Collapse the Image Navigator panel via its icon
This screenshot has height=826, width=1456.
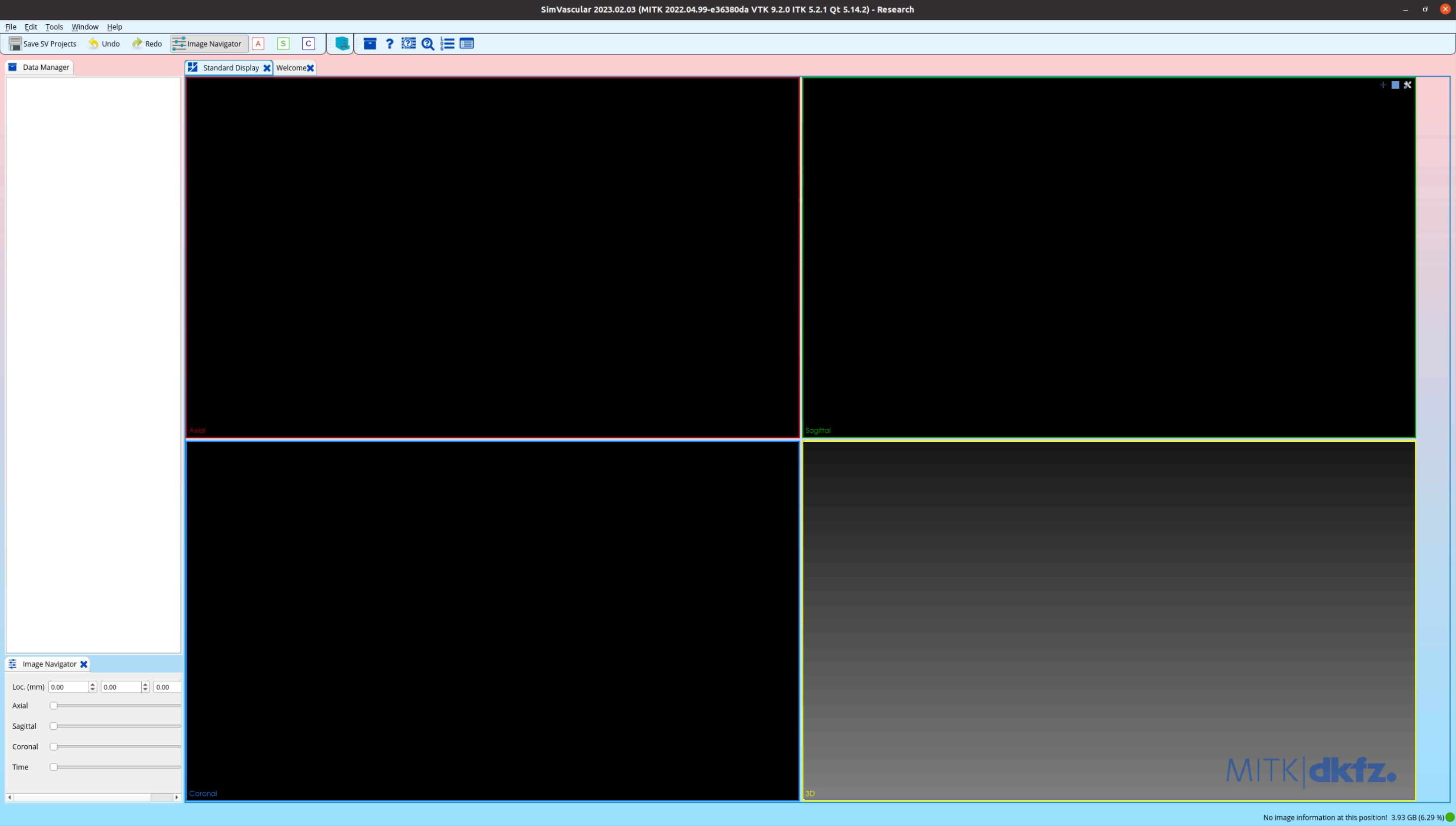tap(12, 664)
